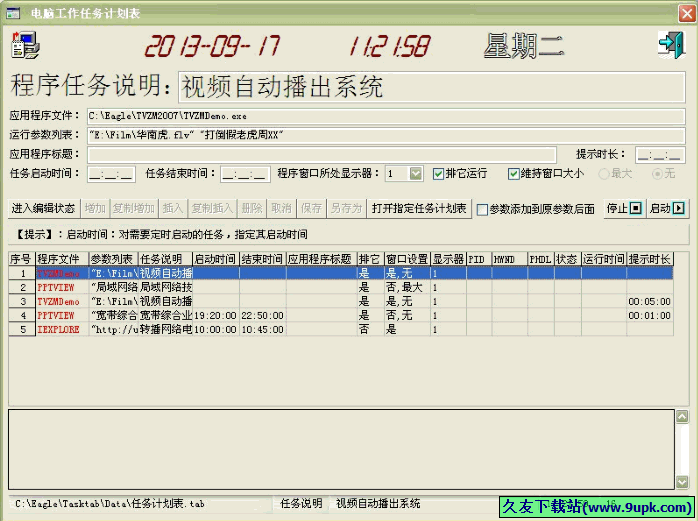
Task: Toggle the 维持窗口大小 checkbox
Action: (513, 174)
